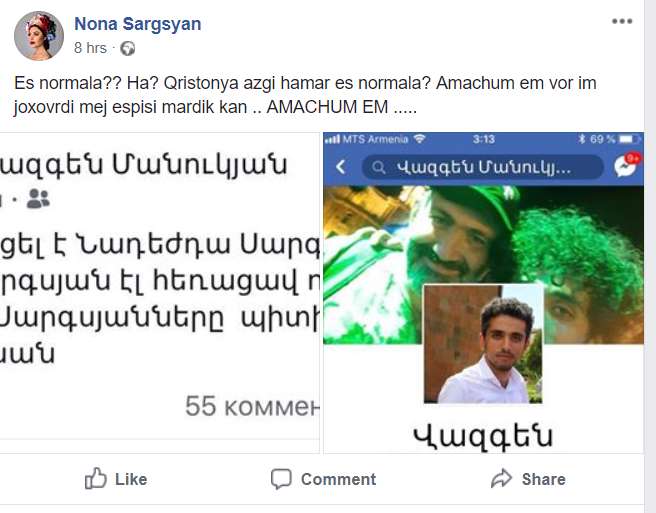Click the man's profile photo in white shirt
The width and height of the screenshot is (656, 513).
483,344
